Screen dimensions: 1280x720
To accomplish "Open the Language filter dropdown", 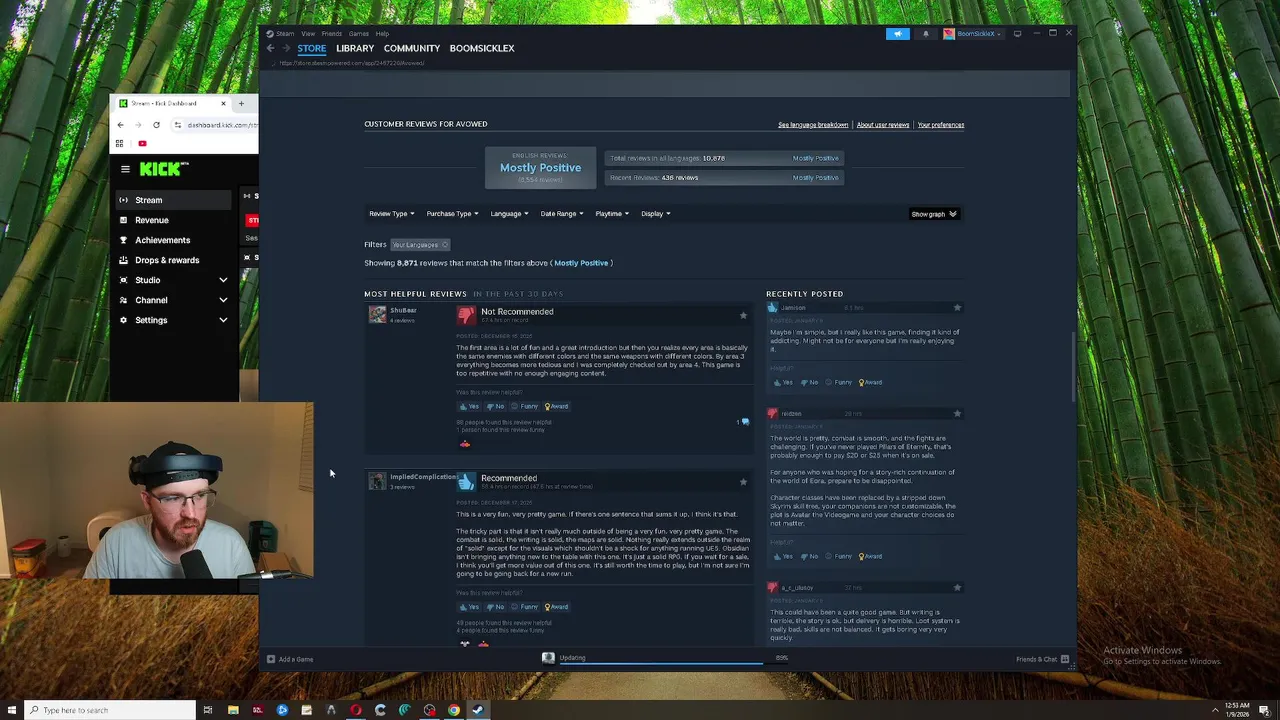I will [509, 213].
